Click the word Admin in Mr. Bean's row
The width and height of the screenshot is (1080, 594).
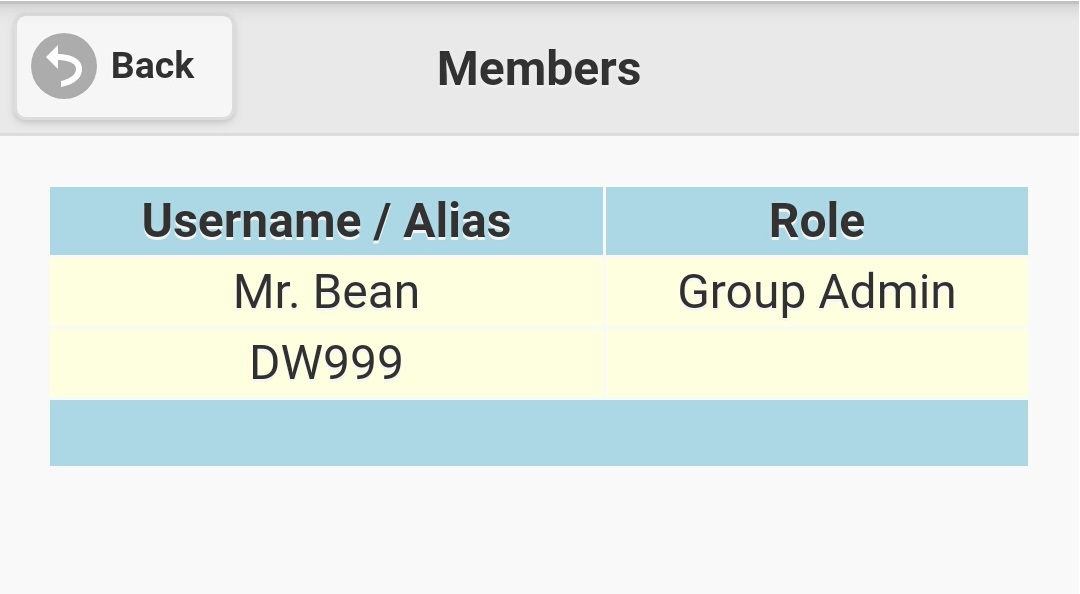(887, 292)
